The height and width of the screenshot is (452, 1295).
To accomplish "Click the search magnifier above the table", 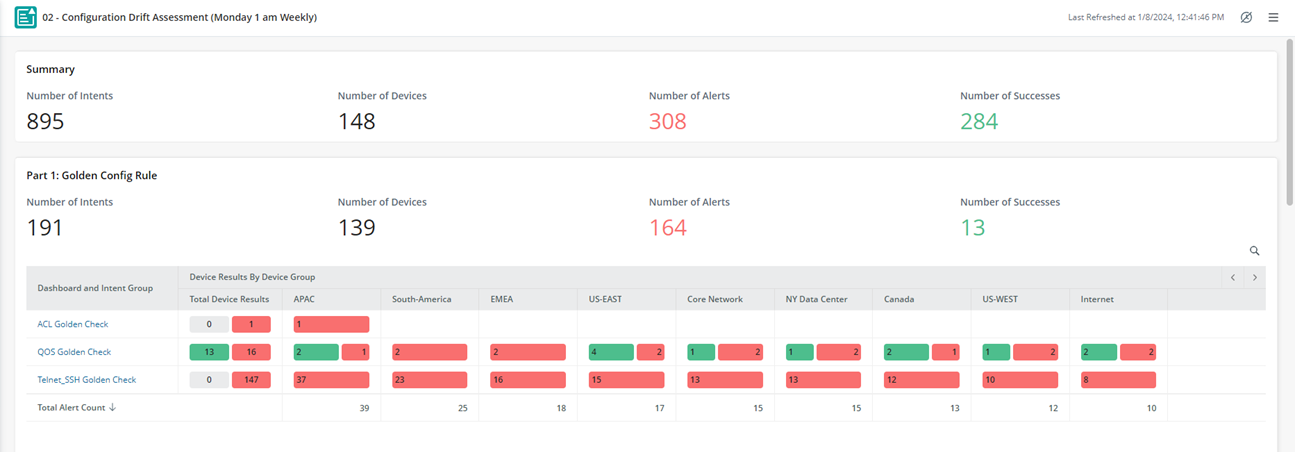I will tap(1254, 251).
